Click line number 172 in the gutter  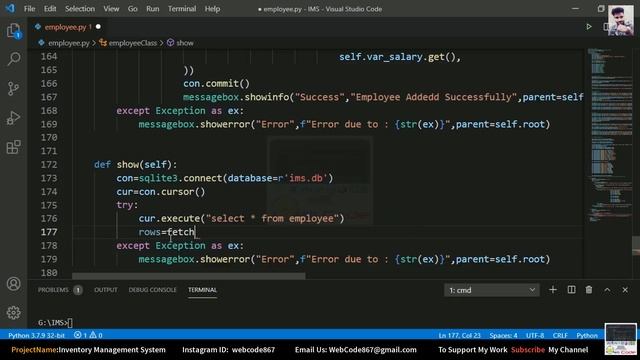pyautogui.click(x=49, y=164)
